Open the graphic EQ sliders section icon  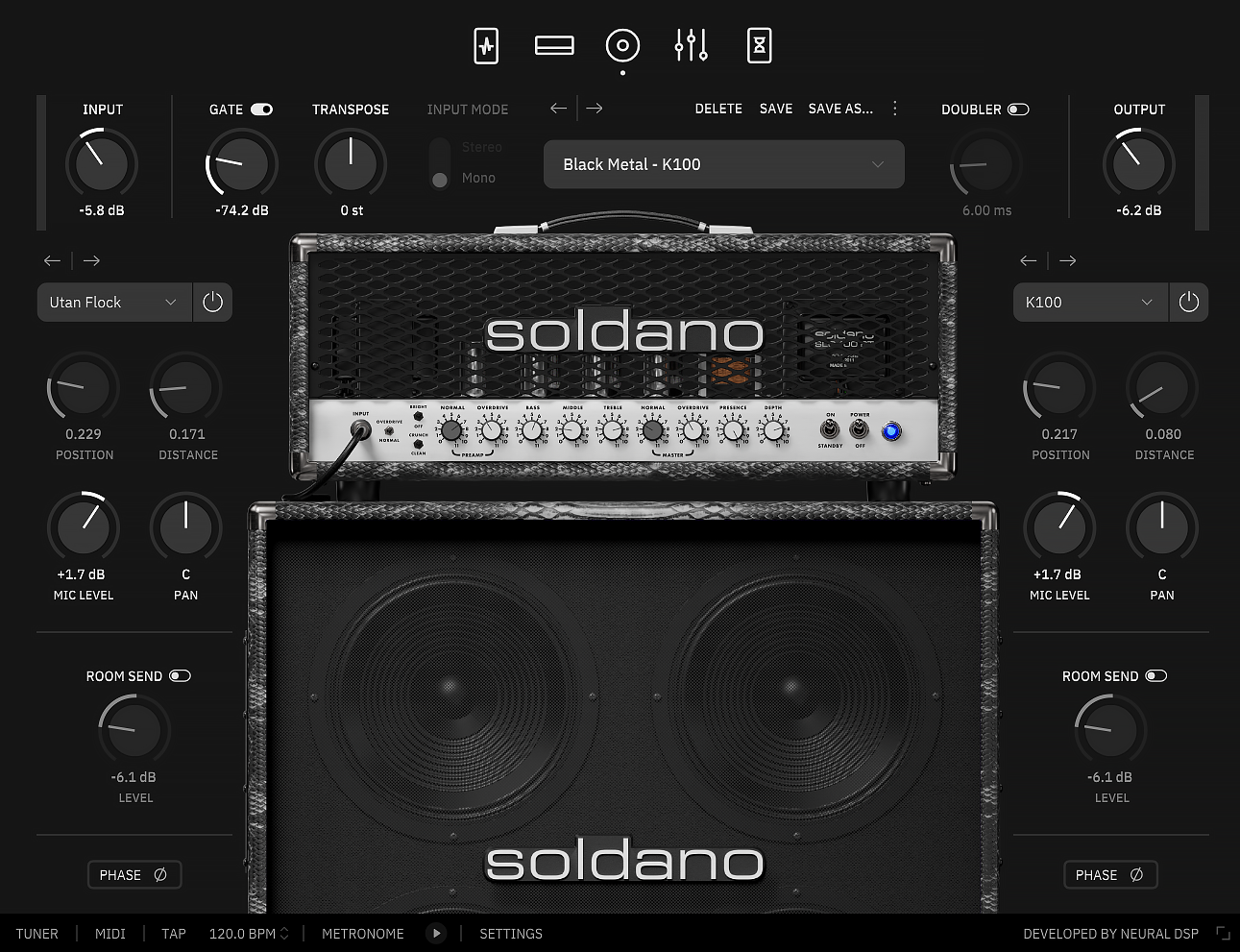pos(692,45)
